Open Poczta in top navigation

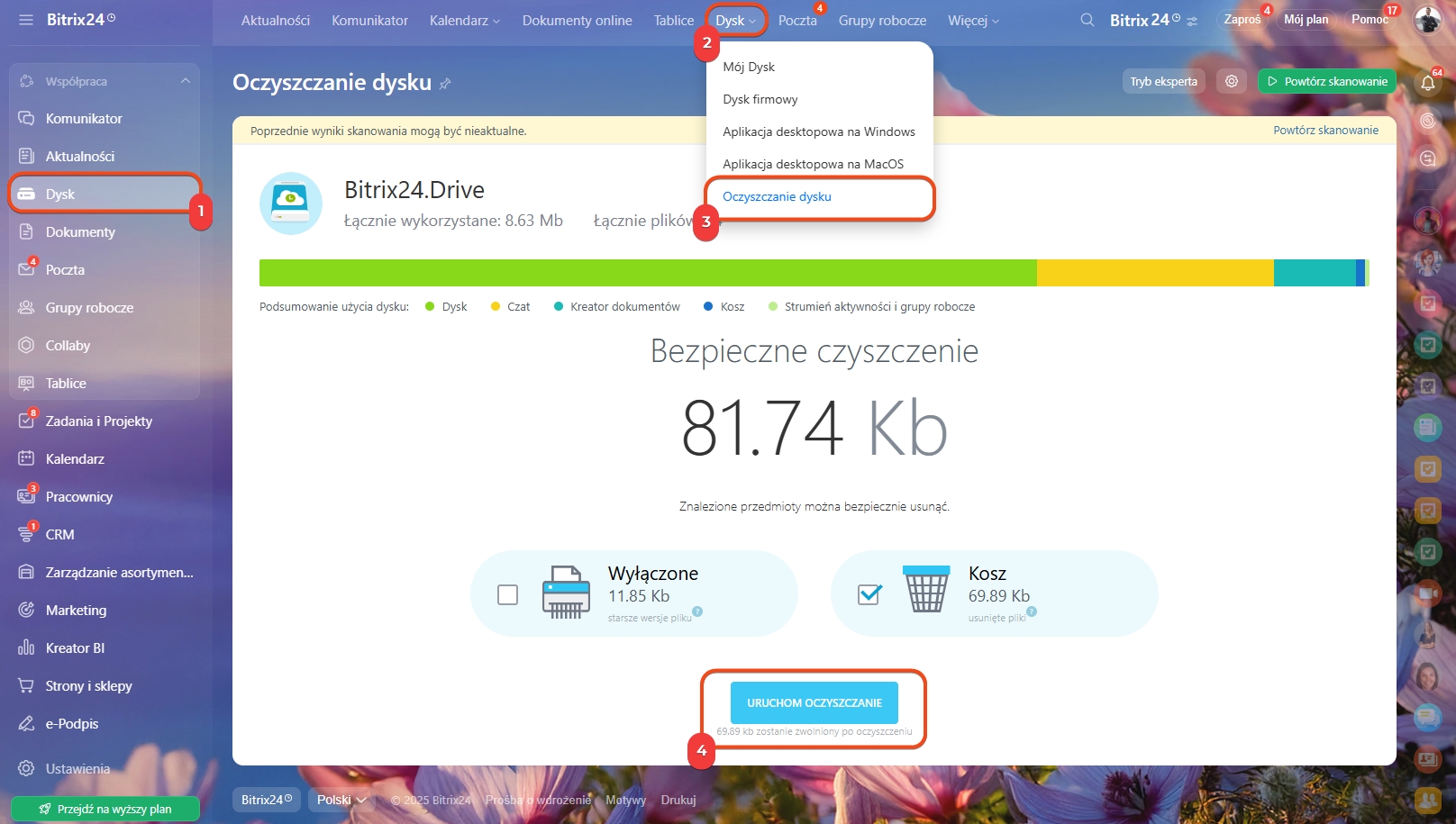pyautogui.click(x=797, y=20)
